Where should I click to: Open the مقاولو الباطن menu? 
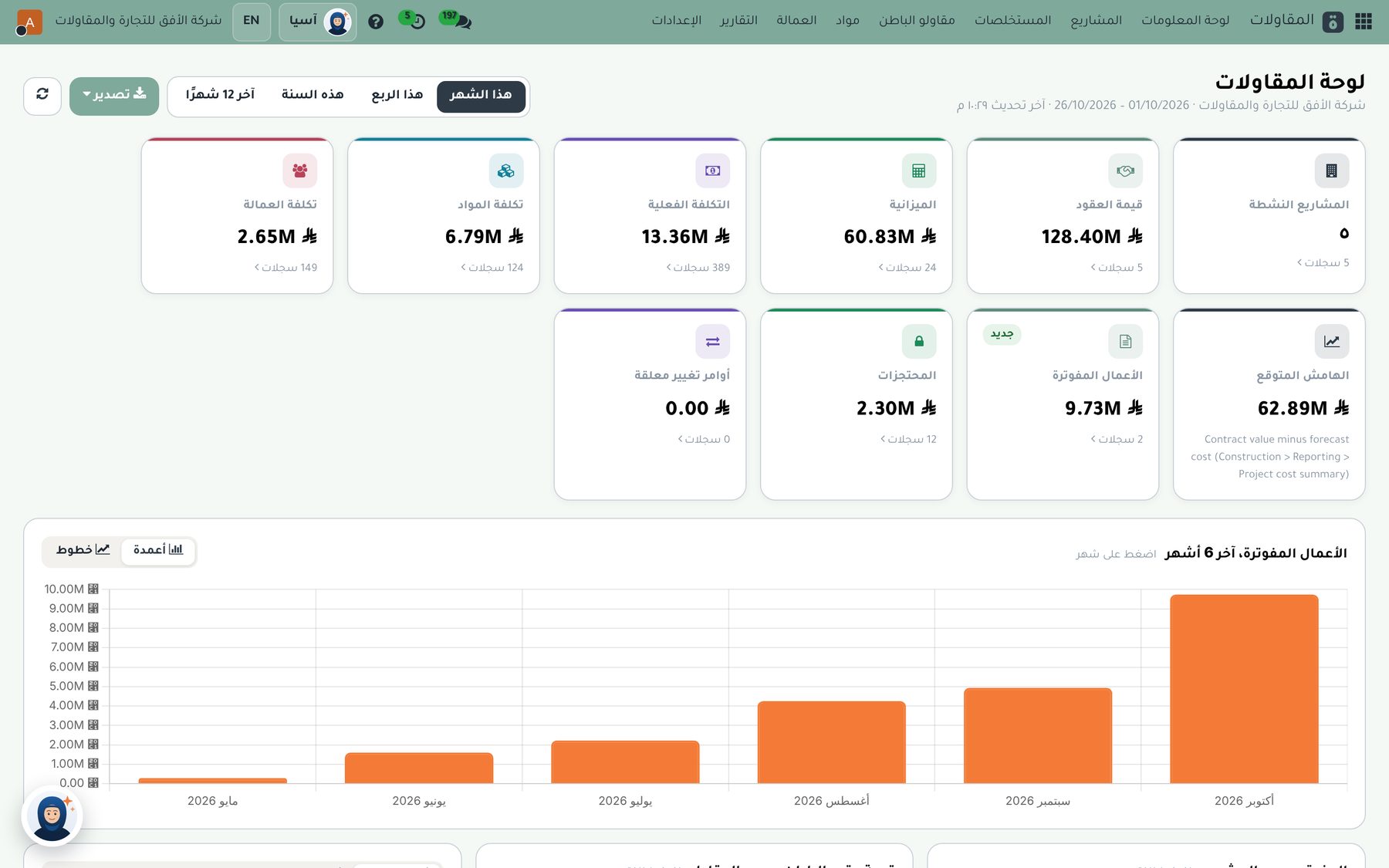[x=917, y=21]
